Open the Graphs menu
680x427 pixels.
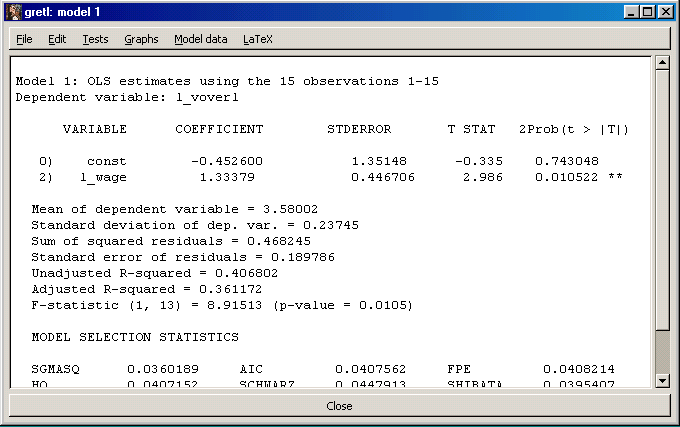point(141,40)
